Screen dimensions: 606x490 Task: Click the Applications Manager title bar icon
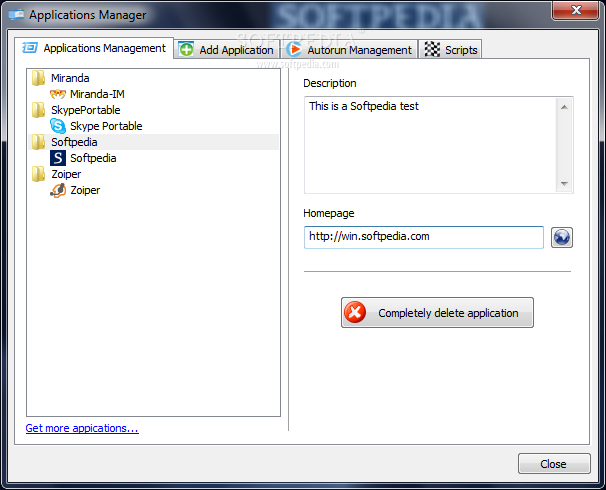pyautogui.click(x=16, y=15)
